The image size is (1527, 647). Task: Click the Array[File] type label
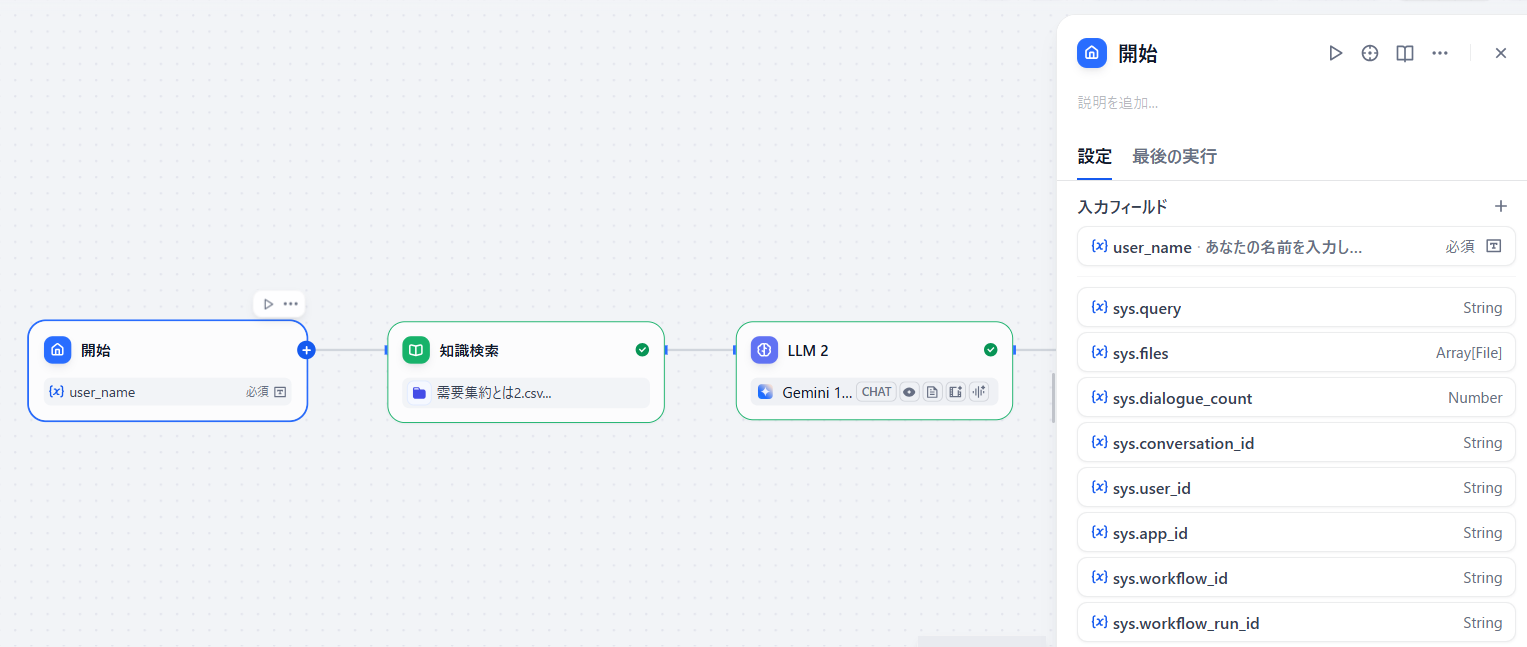(1469, 353)
